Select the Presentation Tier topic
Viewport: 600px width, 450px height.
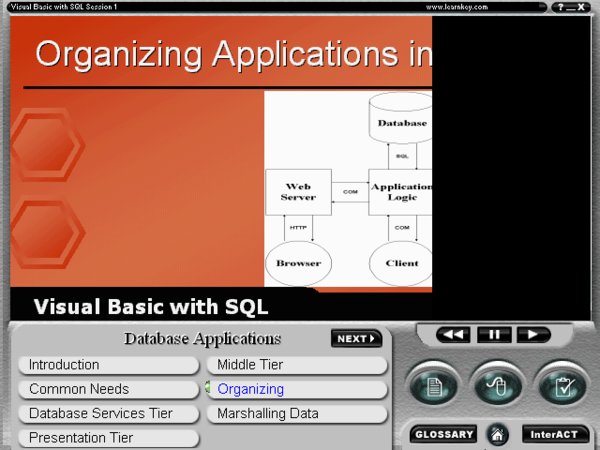click(108, 437)
